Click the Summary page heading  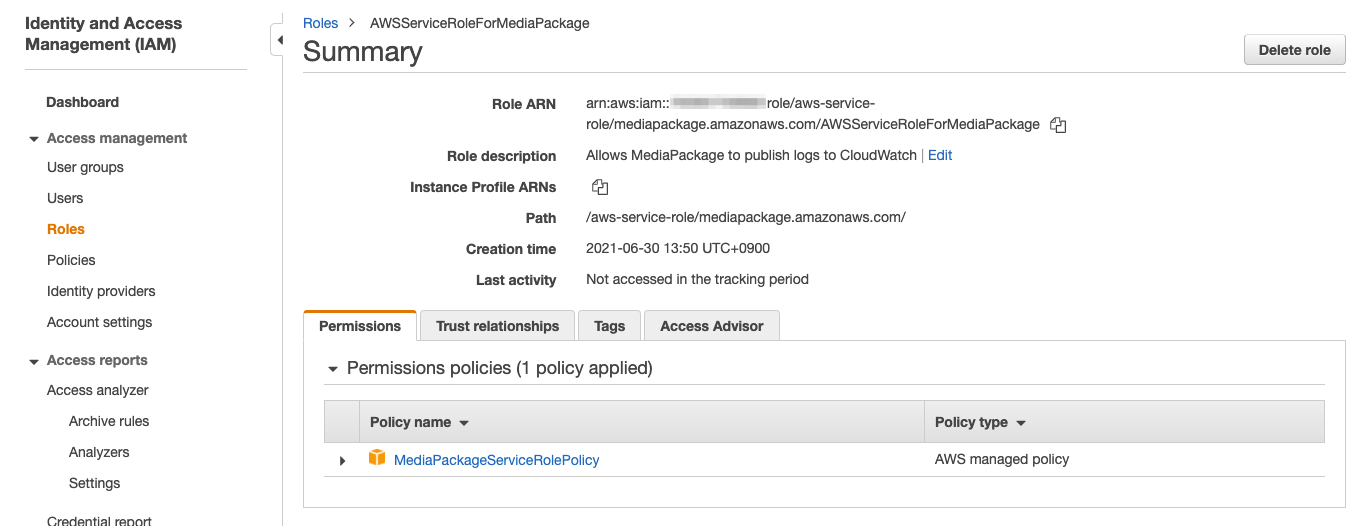pos(362,52)
